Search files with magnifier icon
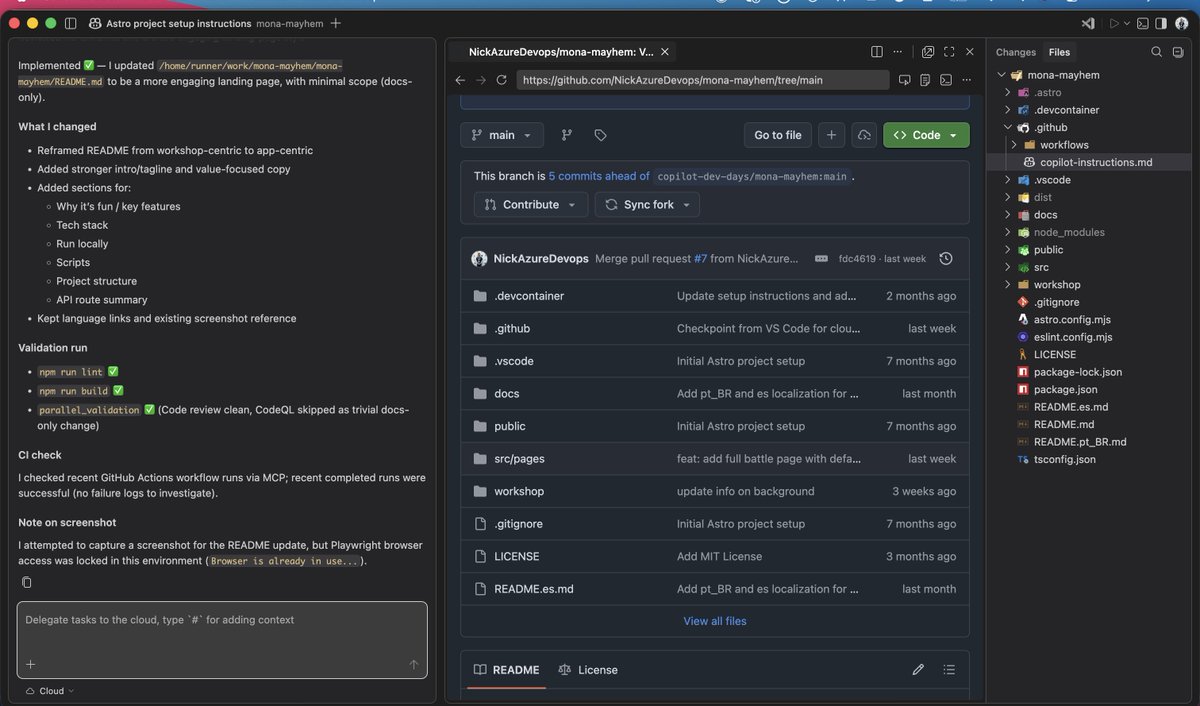 click(1156, 52)
